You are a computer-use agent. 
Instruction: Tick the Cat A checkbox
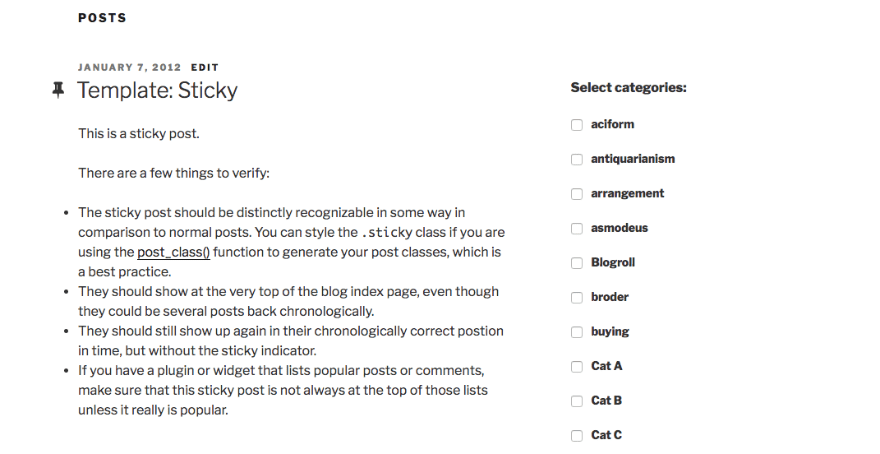[576, 366]
